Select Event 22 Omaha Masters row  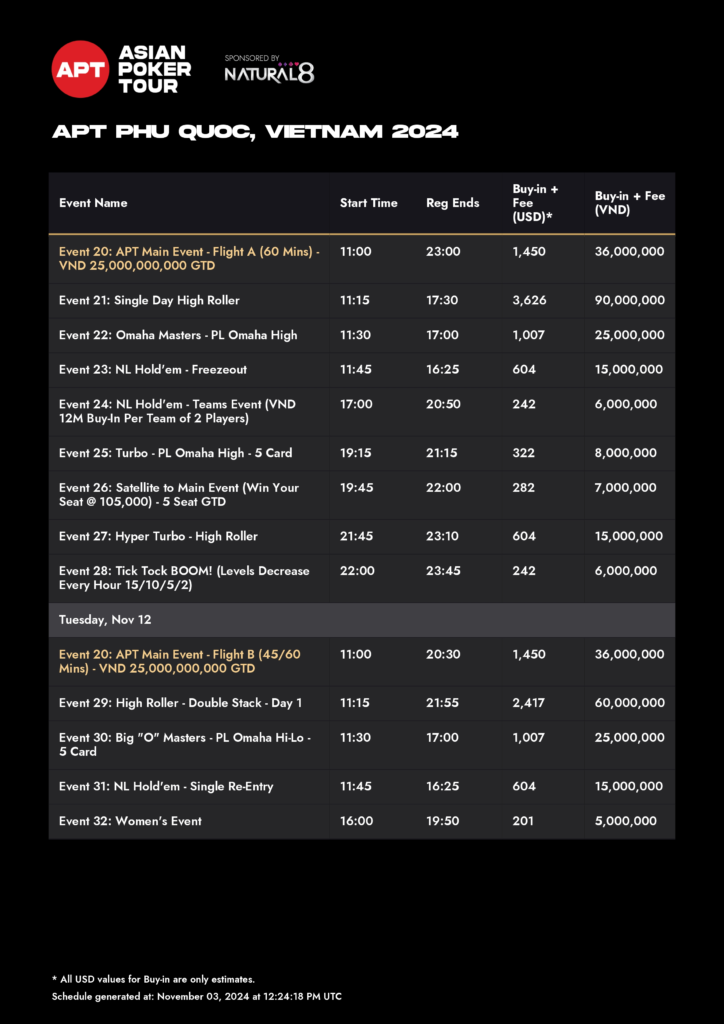coord(178,335)
